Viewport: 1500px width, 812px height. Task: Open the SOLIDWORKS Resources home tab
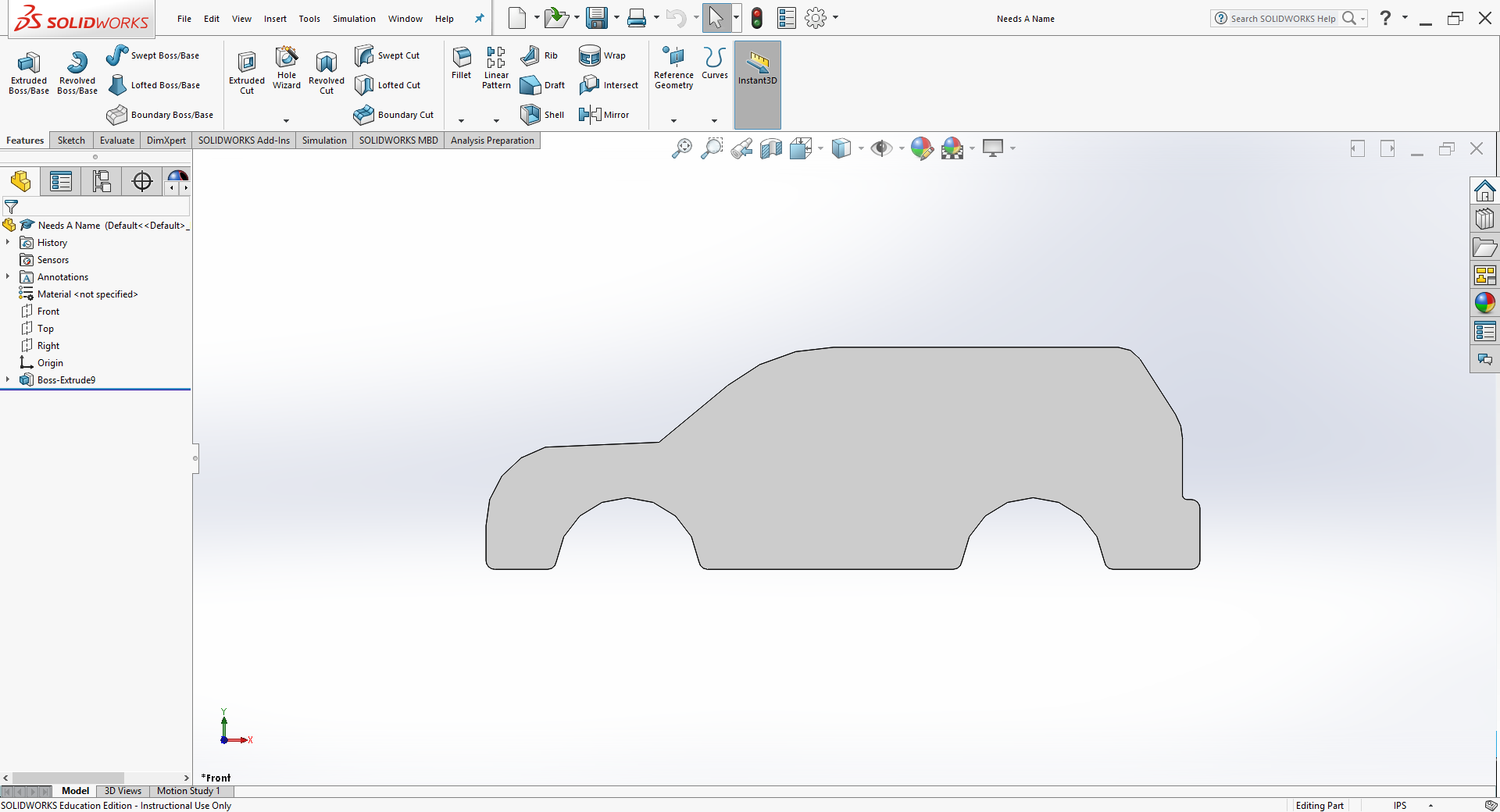(1485, 191)
